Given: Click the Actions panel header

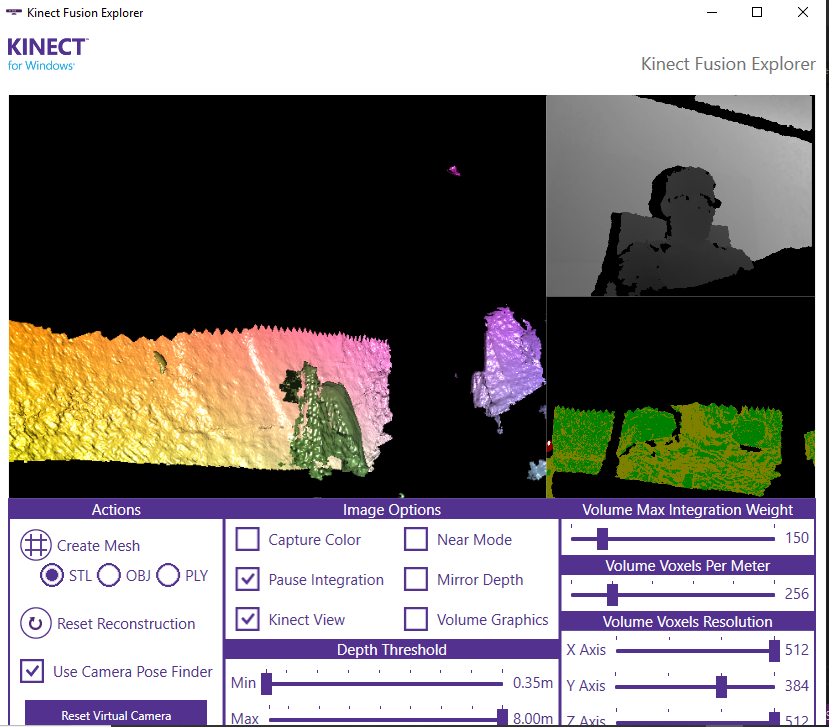Looking at the screenshot, I should pyautogui.click(x=116, y=509).
